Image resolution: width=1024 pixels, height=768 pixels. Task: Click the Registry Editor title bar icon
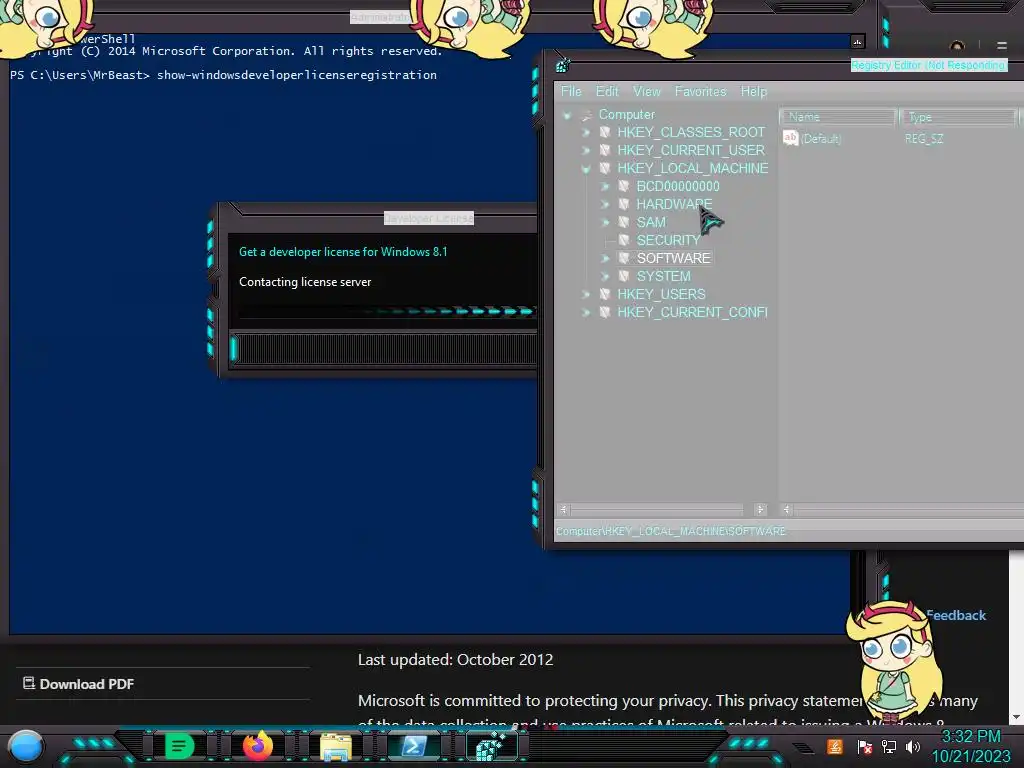[x=562, y=65]
